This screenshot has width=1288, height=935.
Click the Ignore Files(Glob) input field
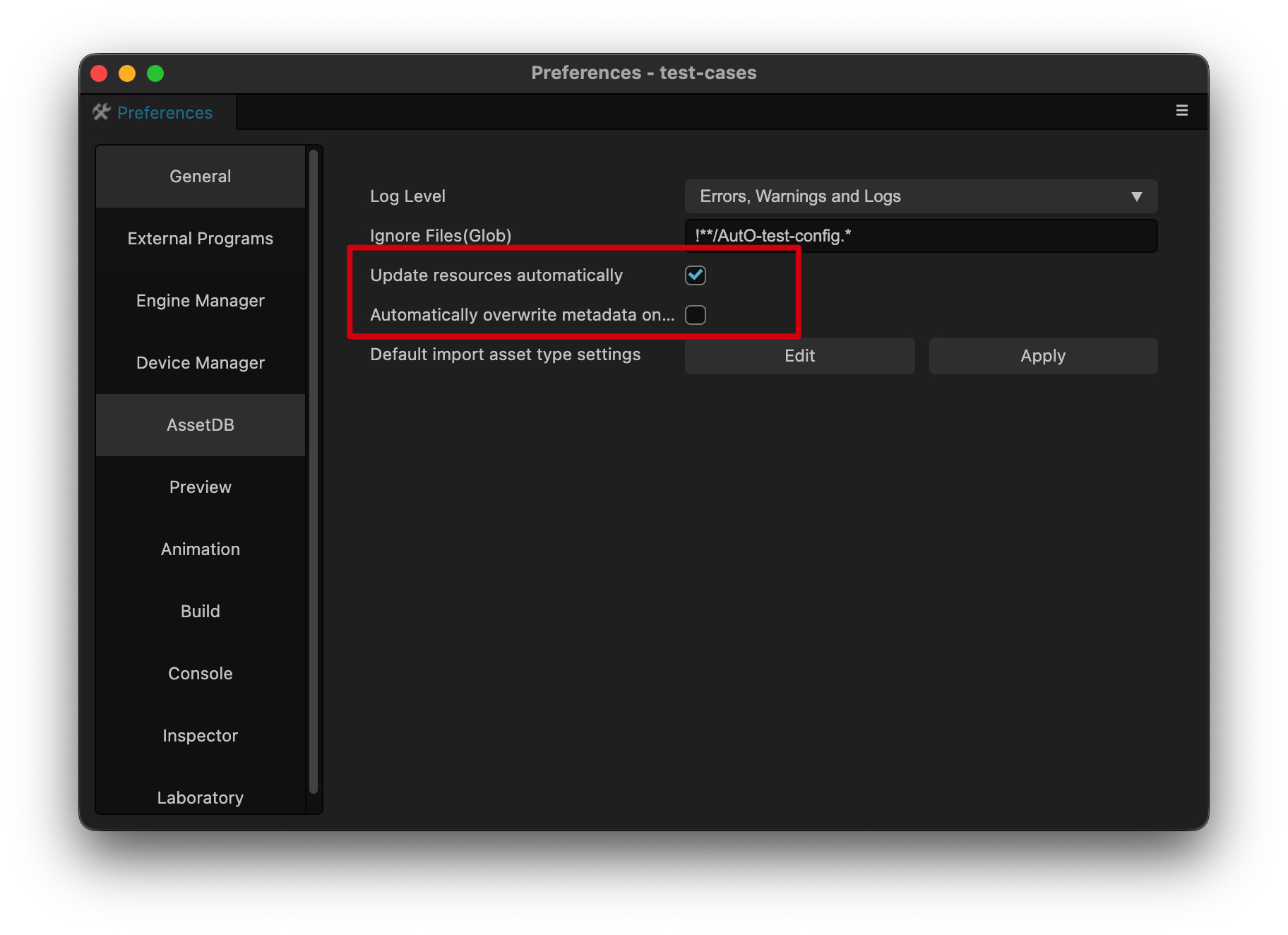921,236
